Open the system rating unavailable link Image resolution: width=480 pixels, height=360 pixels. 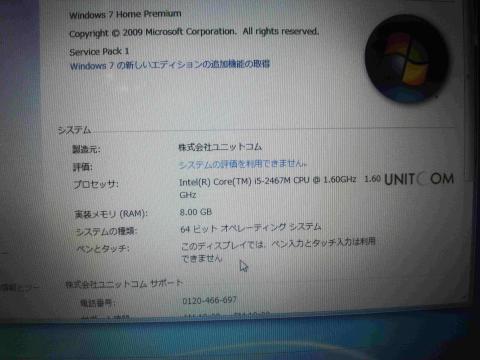(x=243, y=164)
